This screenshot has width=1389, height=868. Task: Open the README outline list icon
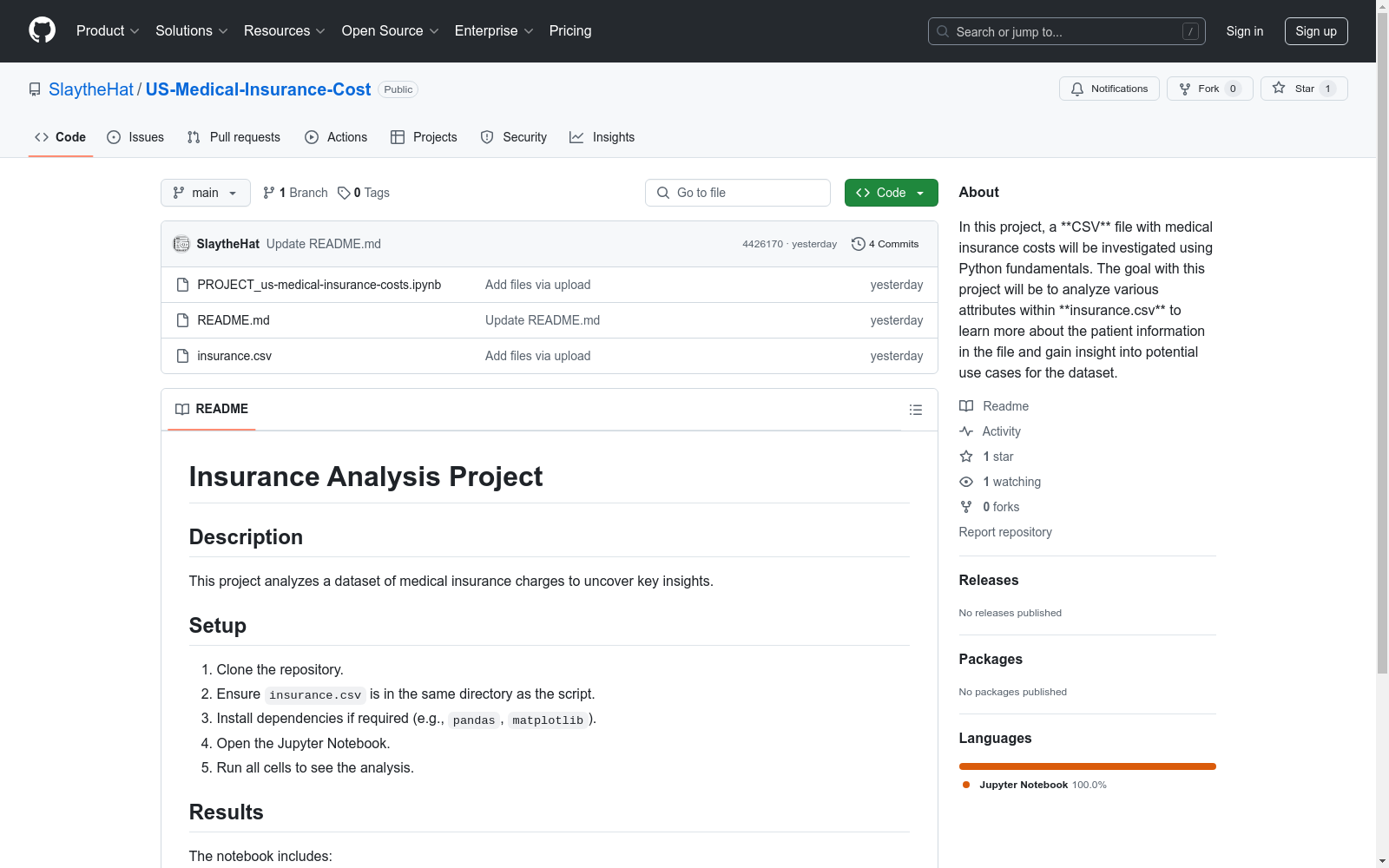click(x=916, y=410)
